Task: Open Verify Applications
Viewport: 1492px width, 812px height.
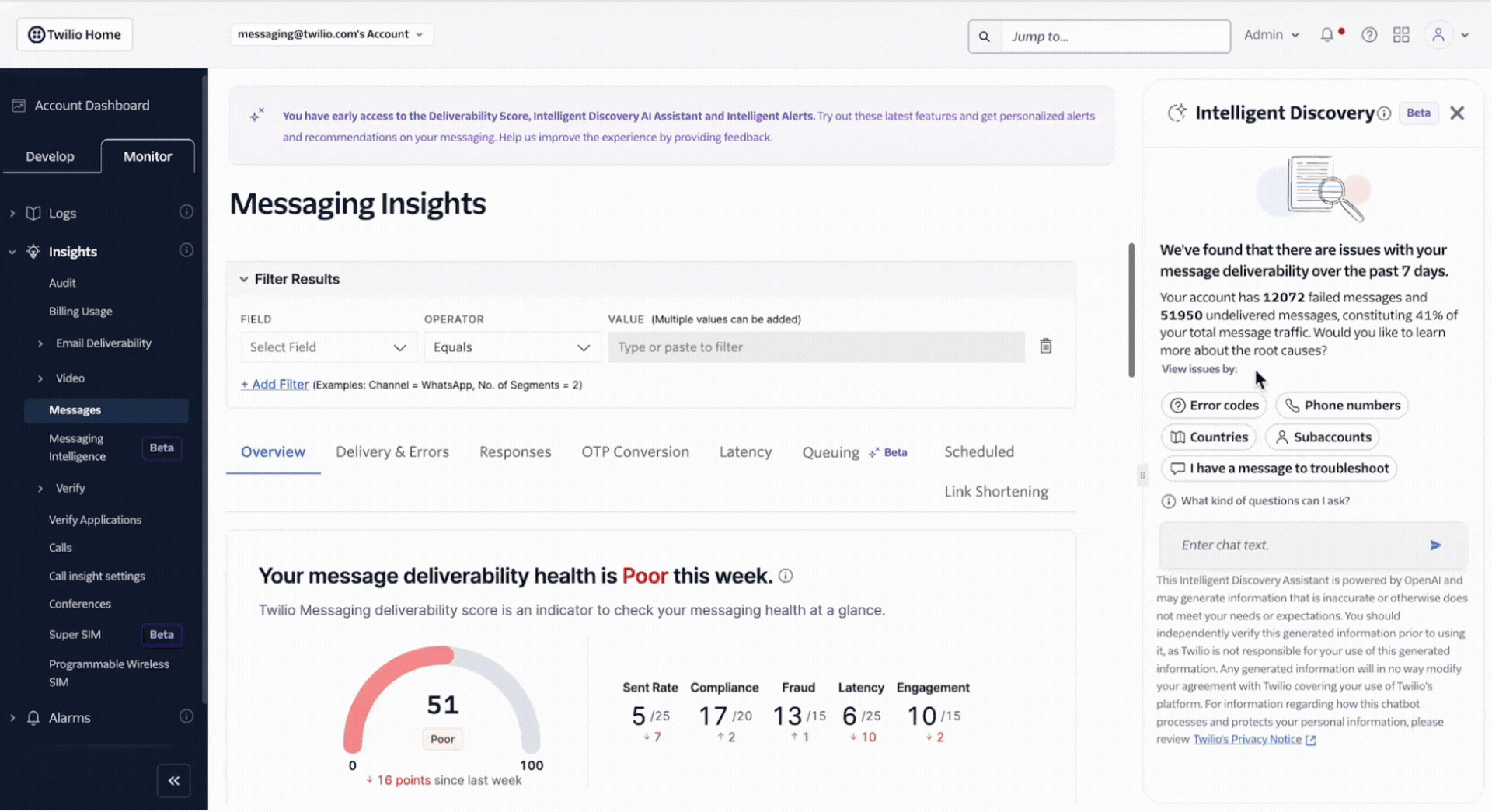Action: (96, 520)
